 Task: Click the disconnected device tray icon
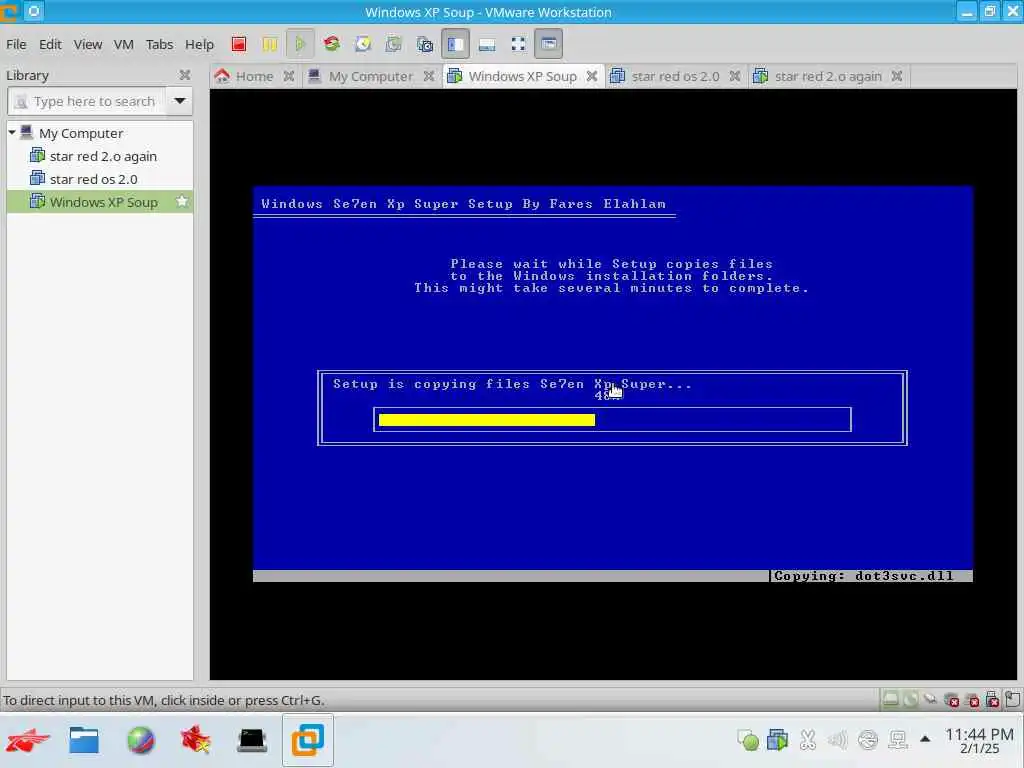click(x=868, y=740)
